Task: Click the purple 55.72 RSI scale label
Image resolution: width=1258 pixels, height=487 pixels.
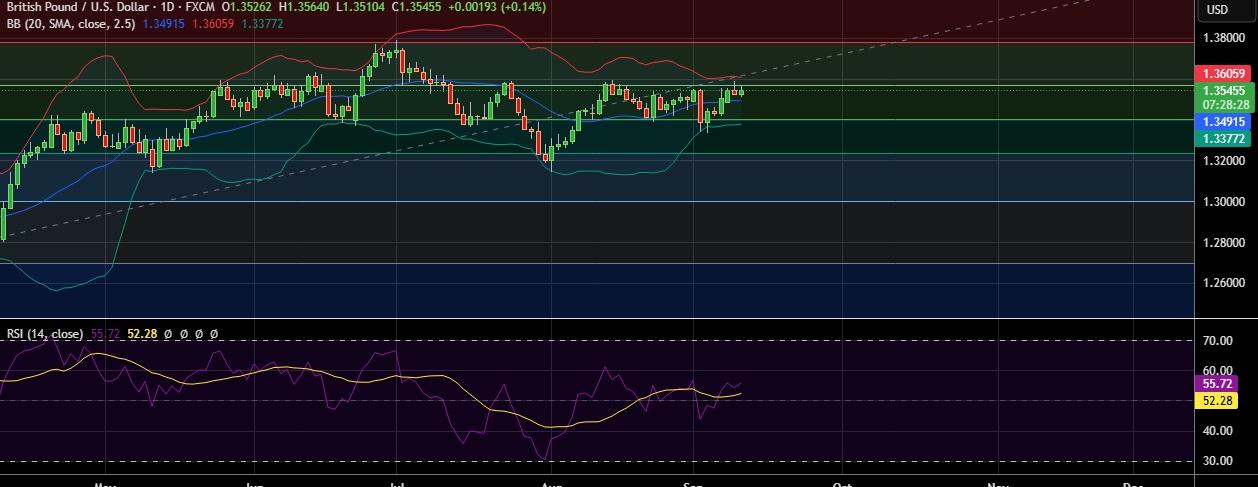Action: (1217, 383)
